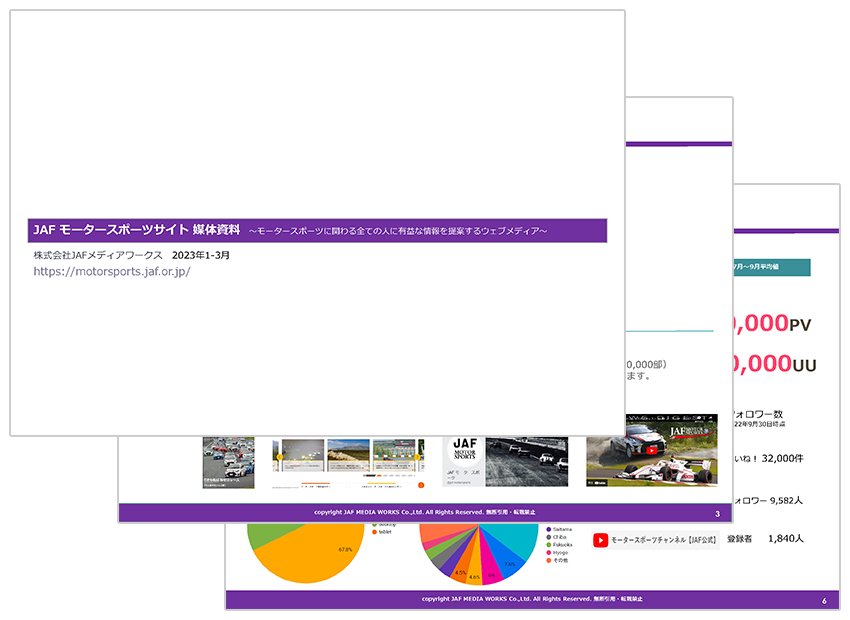This screenshot has height=620, width=850.
Task: Click the right yellow carousel arrow on slide 3
Action: pos(417,457)
